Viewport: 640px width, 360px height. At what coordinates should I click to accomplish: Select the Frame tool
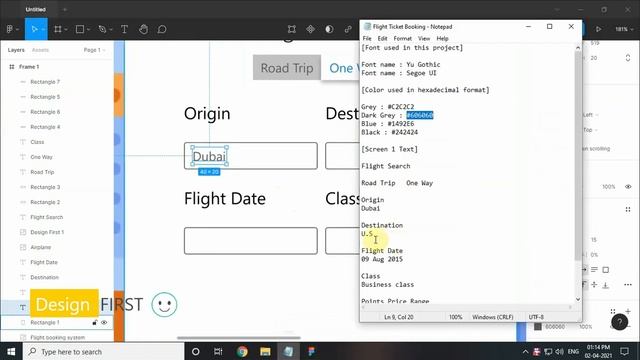coord(58,29)
